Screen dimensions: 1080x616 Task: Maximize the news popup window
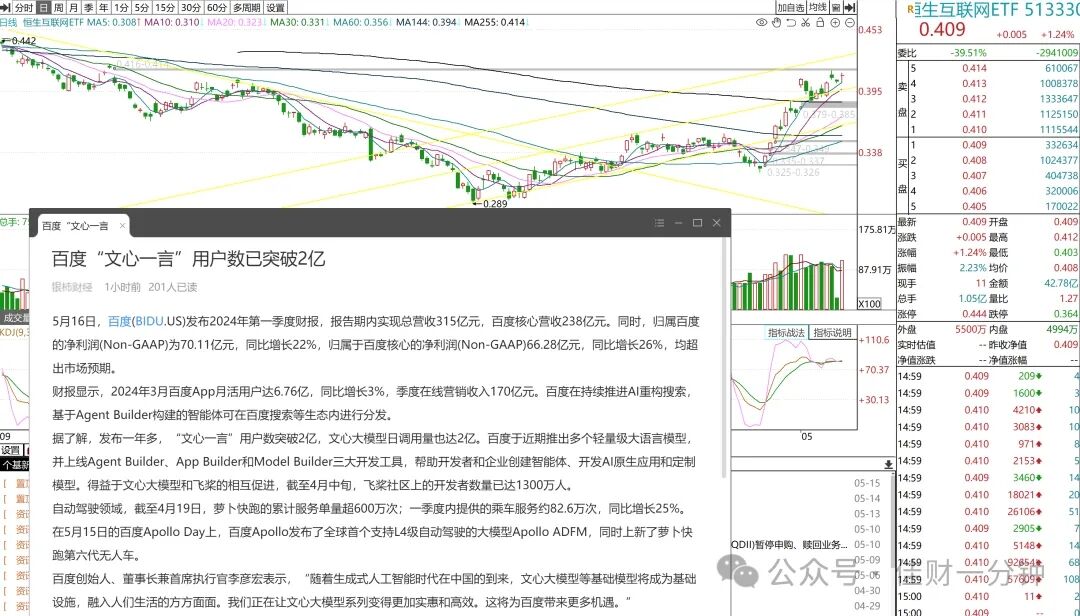tap(697, 223)
